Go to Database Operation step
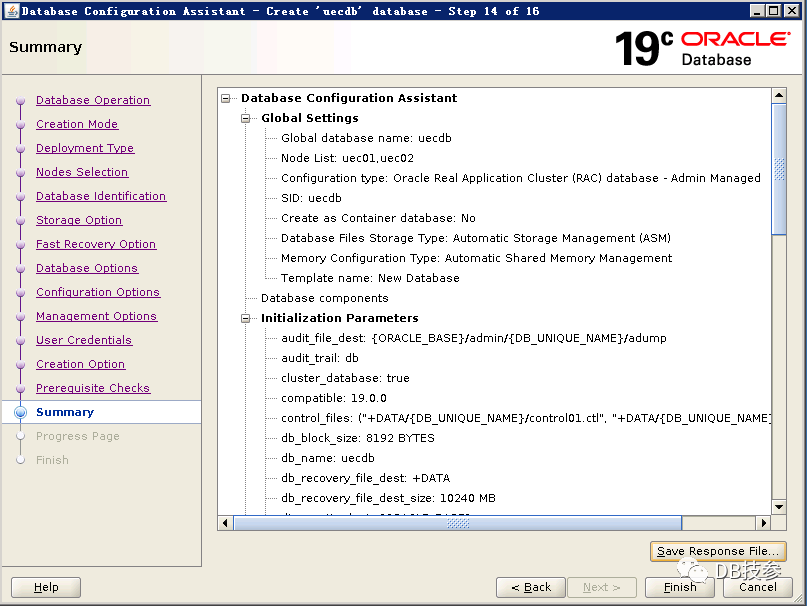The height and width of the screenshot is (606, 807). tap(93, 100)
